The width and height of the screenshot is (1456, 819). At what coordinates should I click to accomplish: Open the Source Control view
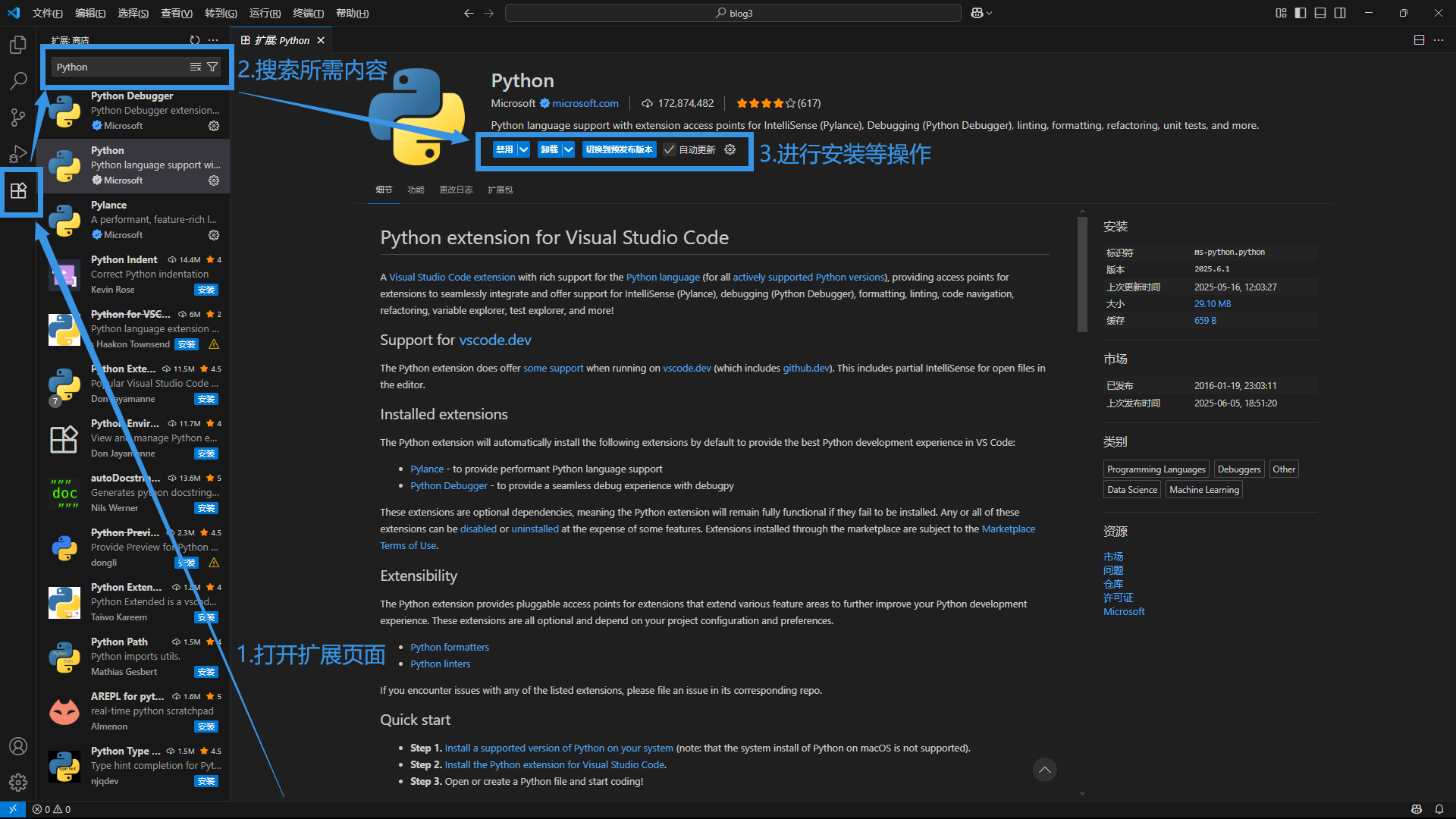(18, 117)
